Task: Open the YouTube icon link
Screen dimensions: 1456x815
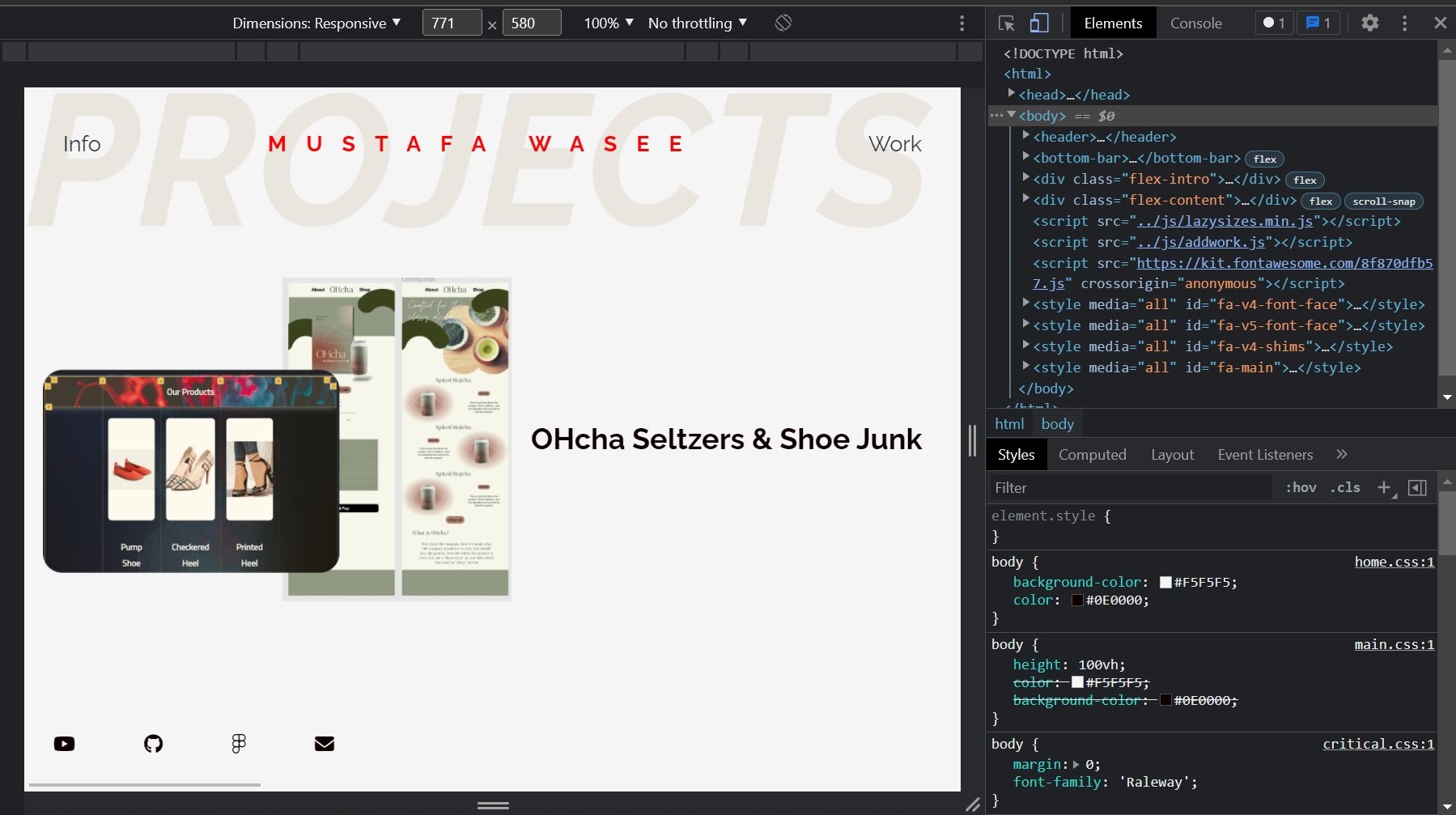Action: [x=64, y=744]
